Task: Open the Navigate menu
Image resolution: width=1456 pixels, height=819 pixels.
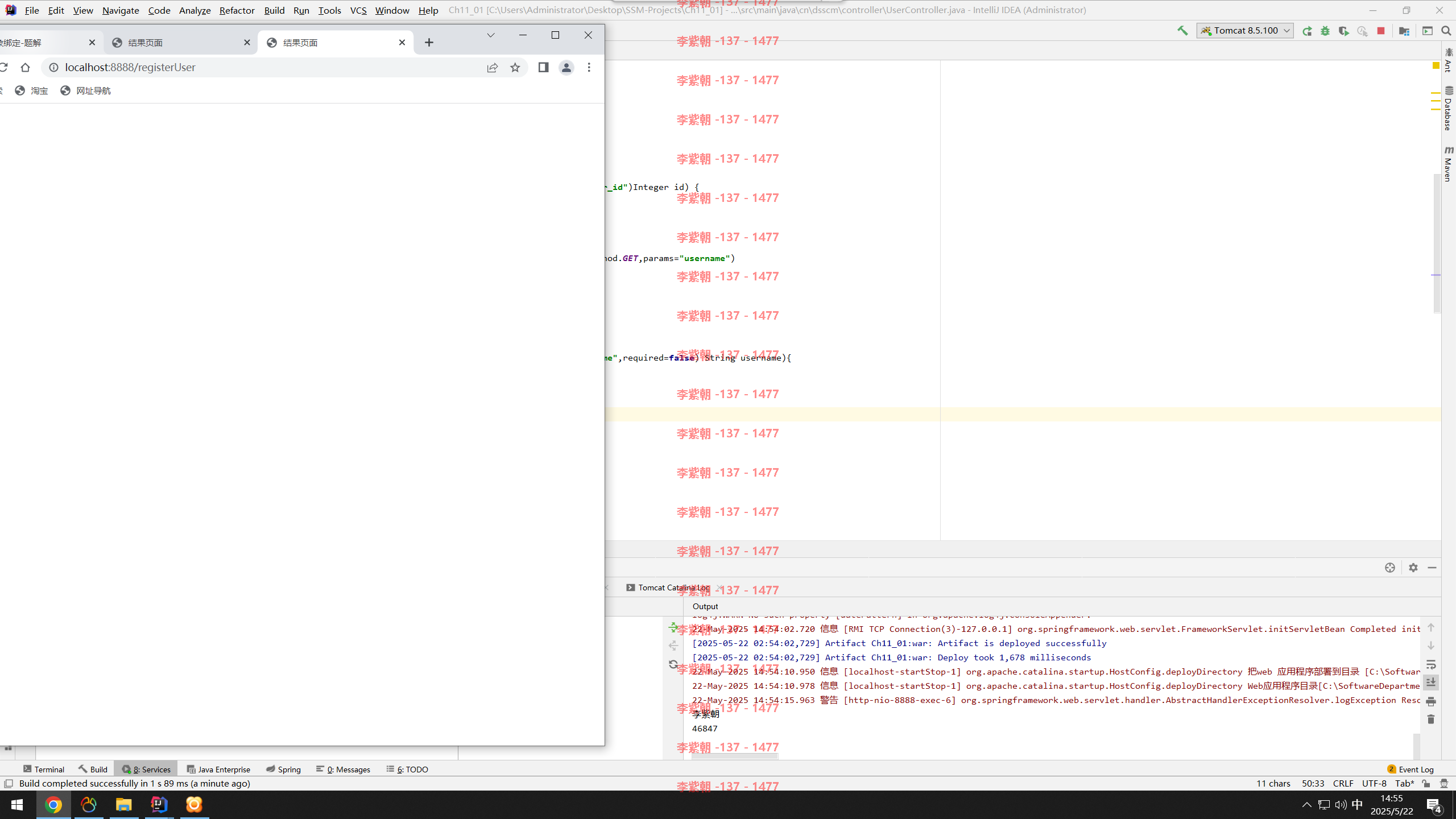Action: click(x=121, y=10)
